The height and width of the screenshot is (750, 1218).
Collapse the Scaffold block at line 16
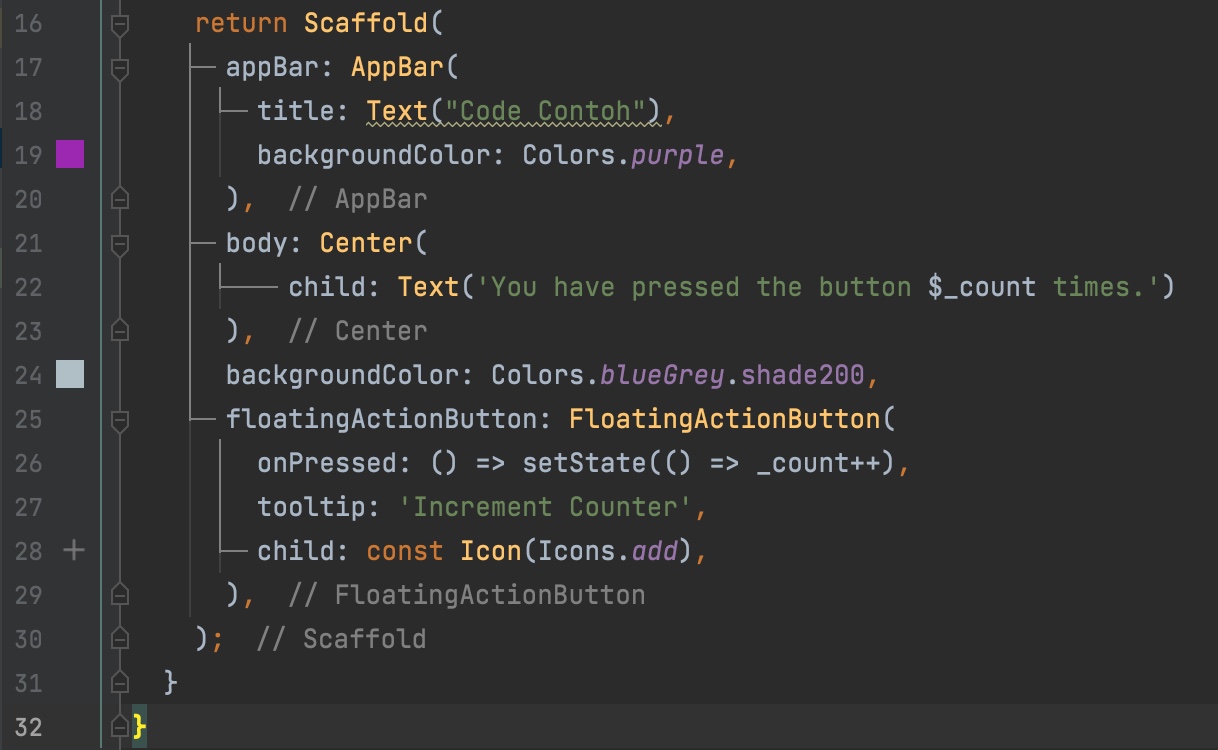pos(120,24)
